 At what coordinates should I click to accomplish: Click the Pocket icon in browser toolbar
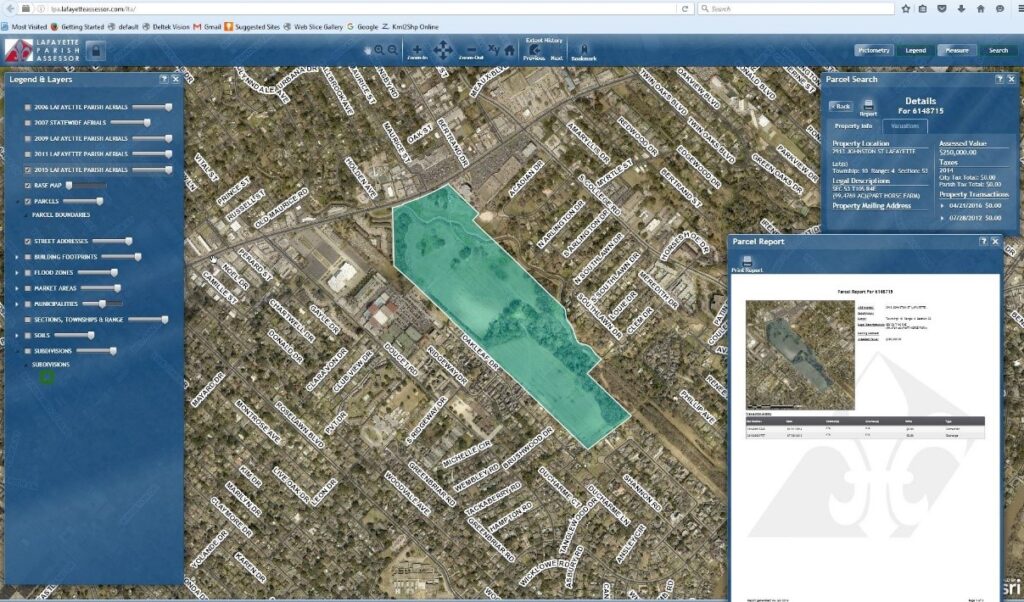tap(942, 8)
